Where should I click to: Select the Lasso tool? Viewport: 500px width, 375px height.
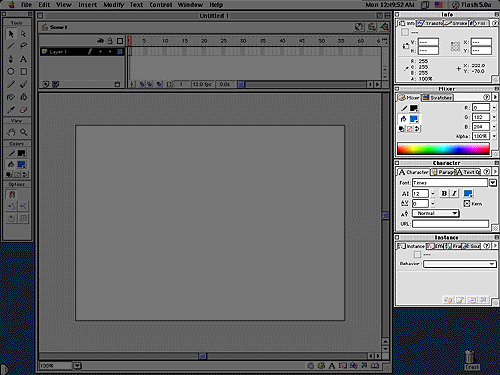pyautogui.click(x=23, y=46)
